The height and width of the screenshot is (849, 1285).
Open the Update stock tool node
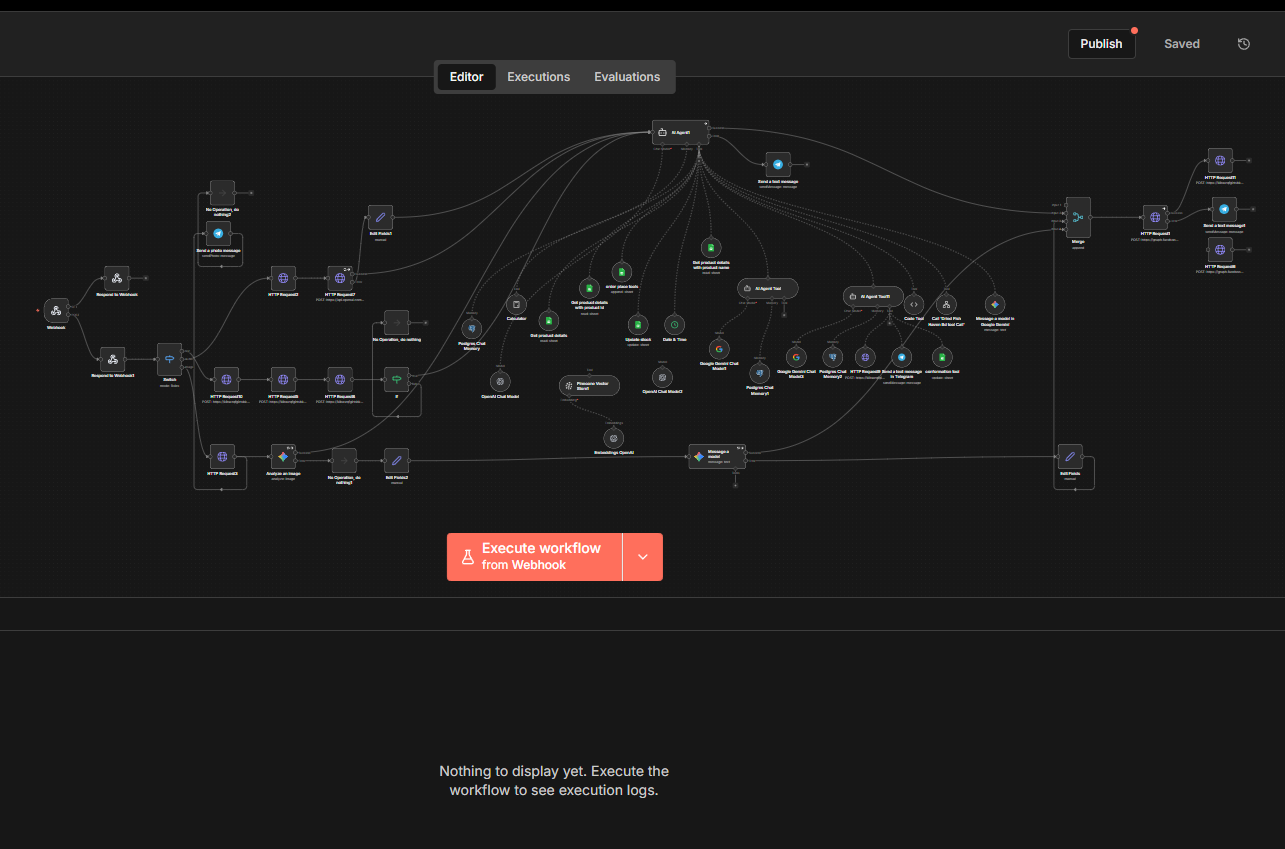coord(638,325)
